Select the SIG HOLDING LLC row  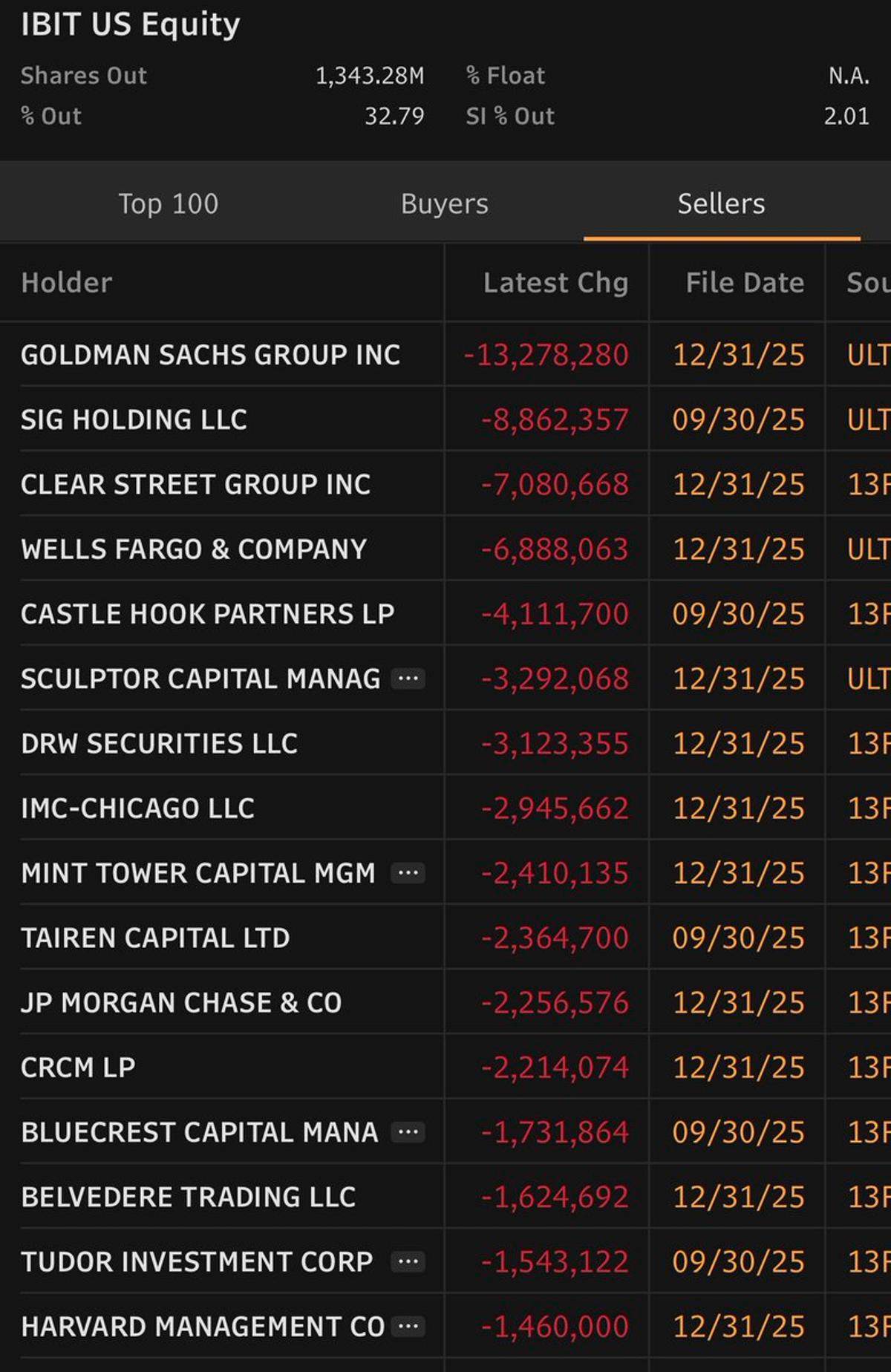[x=134, y=419]
